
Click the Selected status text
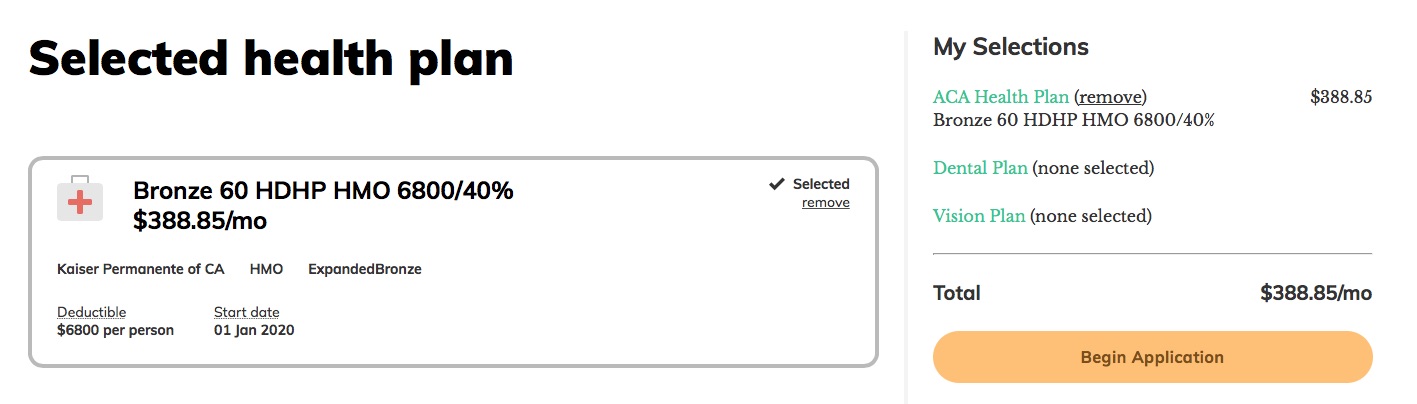coord(821,184)
